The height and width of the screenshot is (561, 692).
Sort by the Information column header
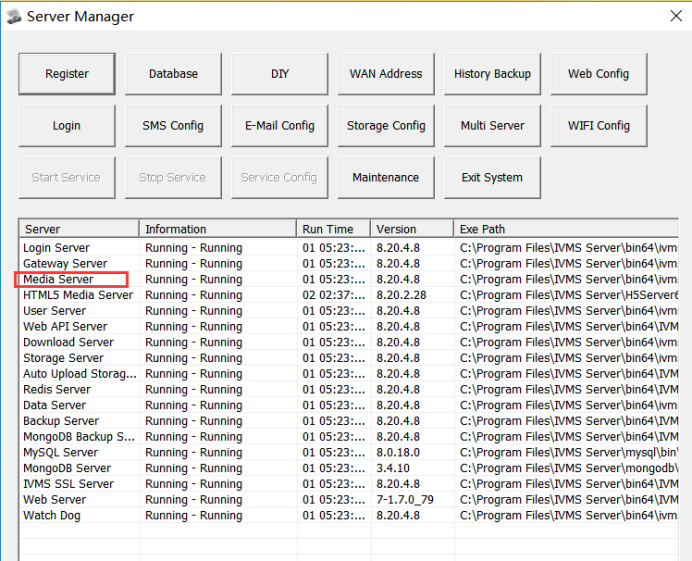(x=218, y=229)
